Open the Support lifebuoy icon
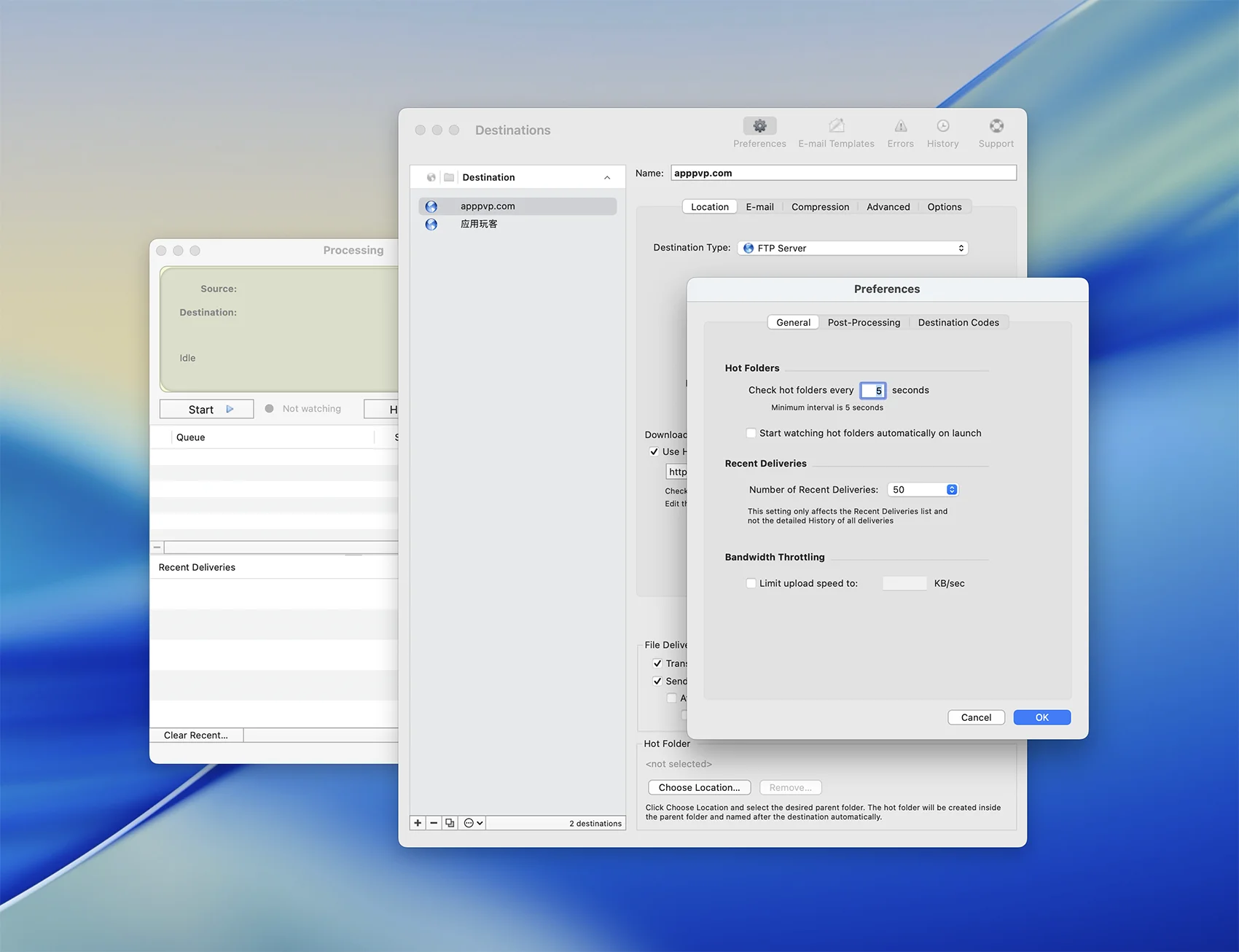 coord(996,127)
